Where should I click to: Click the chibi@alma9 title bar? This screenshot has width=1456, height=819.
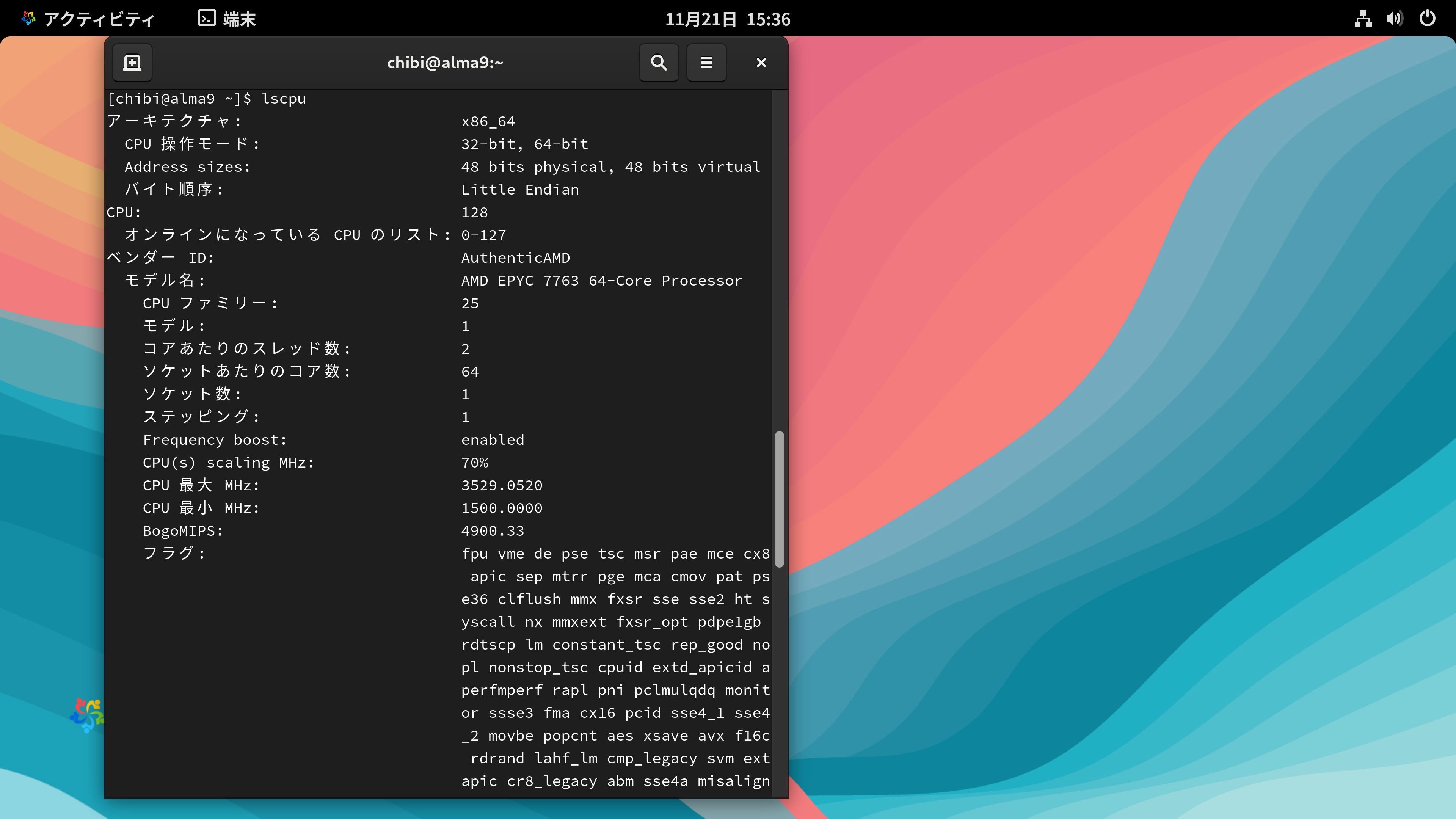445,63
